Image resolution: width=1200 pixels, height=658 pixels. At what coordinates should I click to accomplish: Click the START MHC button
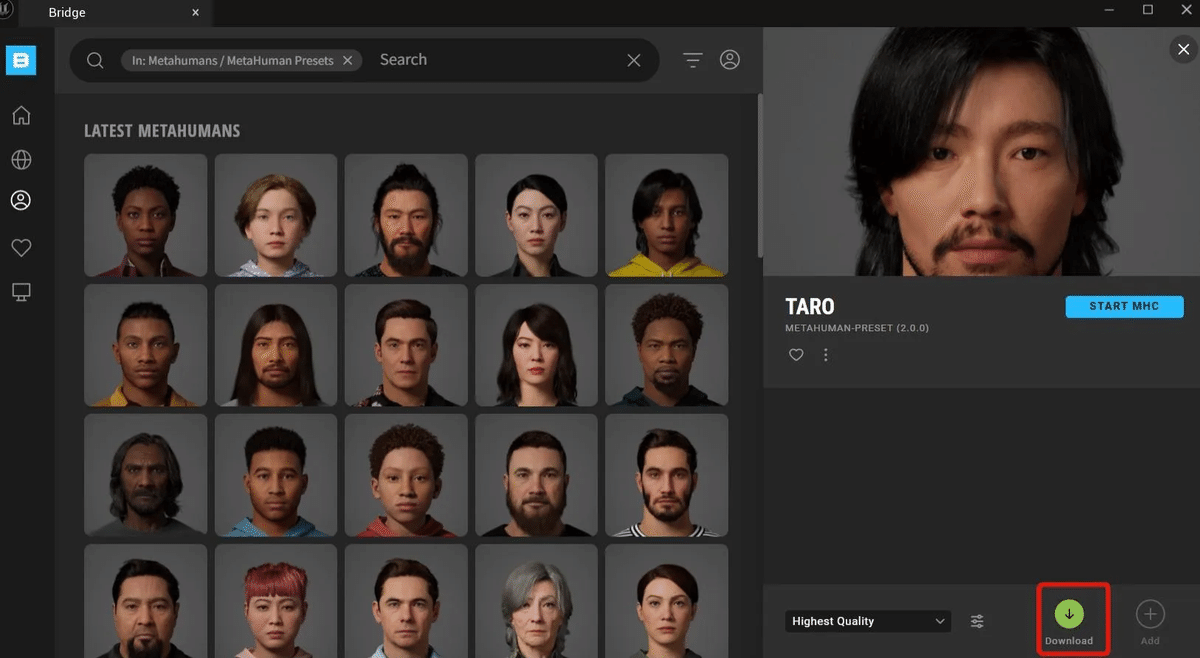click(x=1124, y=306)
